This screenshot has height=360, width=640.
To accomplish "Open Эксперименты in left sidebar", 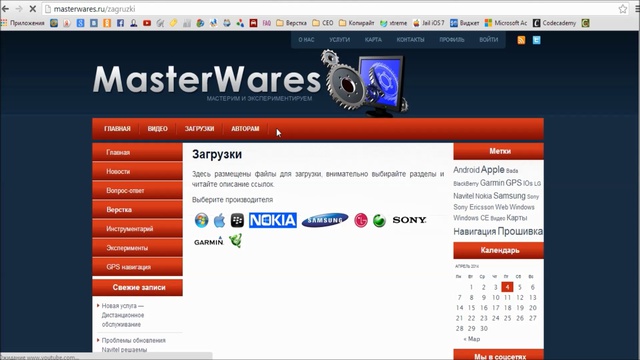I will tap(138, 248).
